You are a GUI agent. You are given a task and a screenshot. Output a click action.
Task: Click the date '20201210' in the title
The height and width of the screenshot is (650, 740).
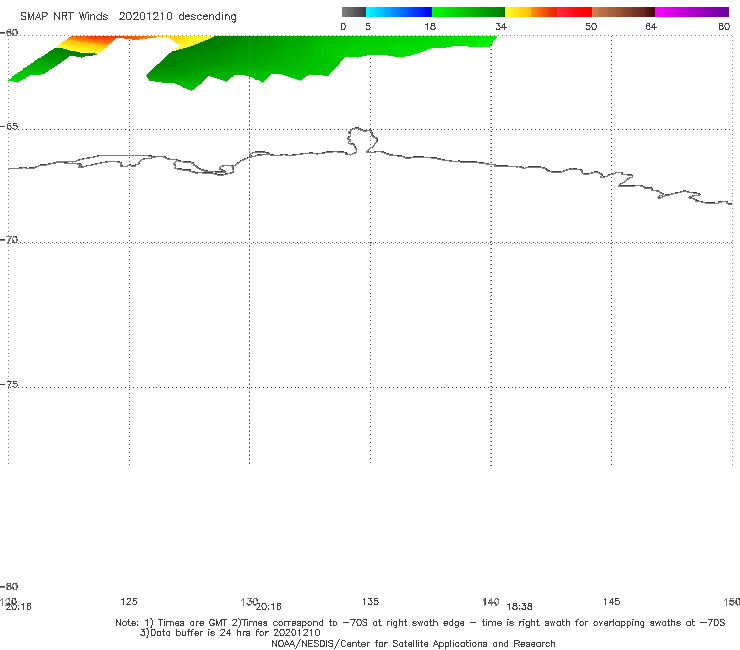[x=145, y=16]
